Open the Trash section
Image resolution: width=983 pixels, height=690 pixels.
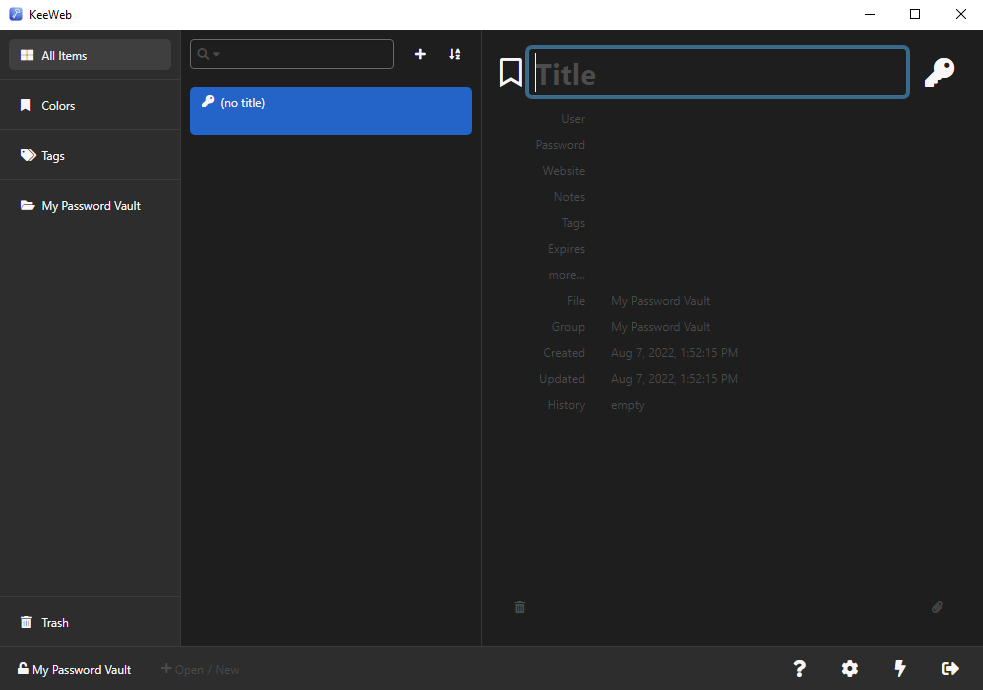55,622
